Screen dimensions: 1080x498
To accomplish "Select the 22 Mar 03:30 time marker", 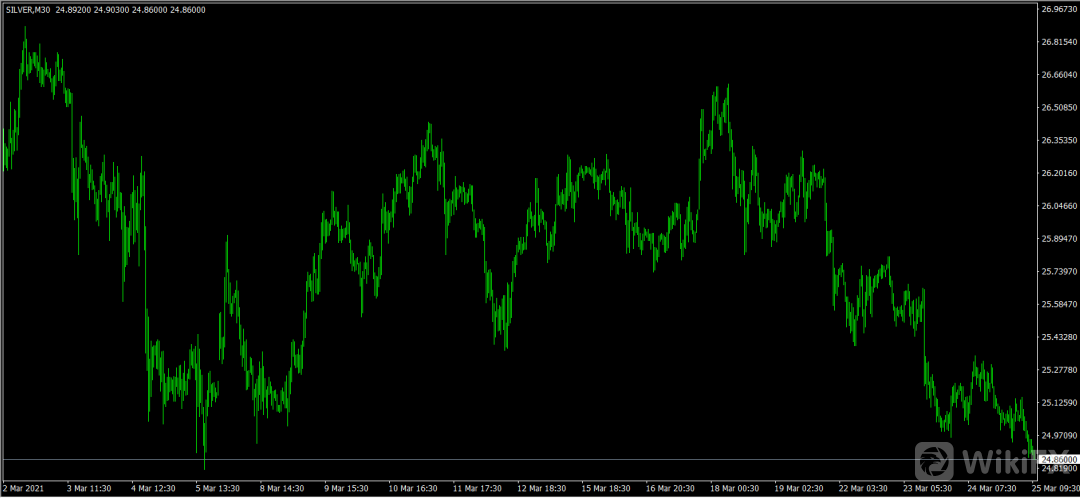I will pos(864,489).
